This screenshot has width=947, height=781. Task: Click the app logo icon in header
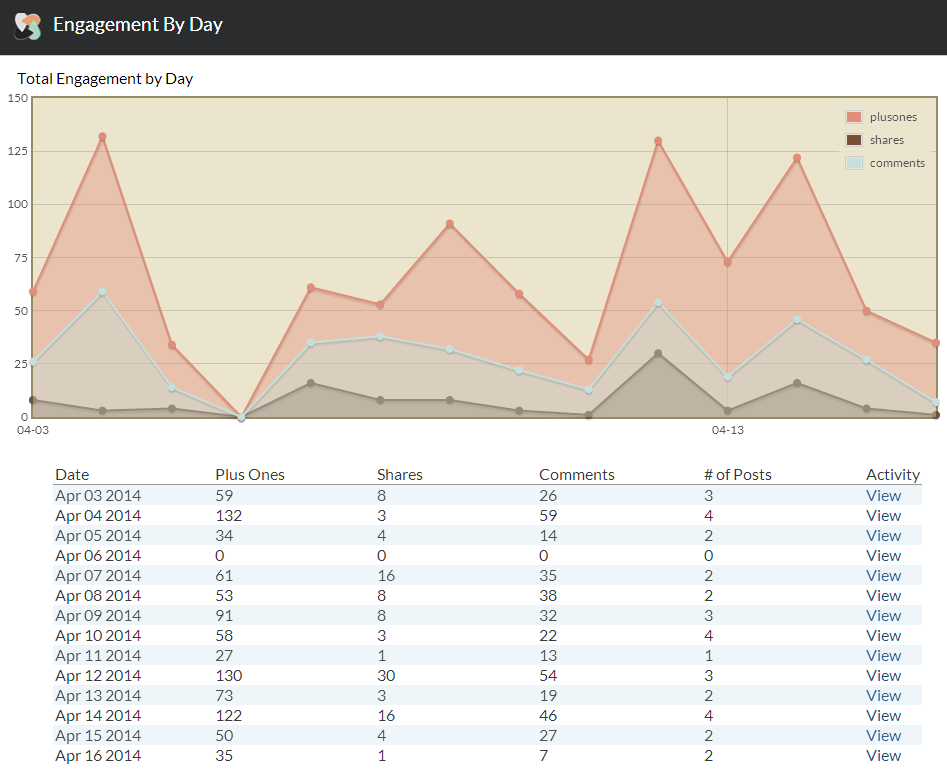point(27,26)
